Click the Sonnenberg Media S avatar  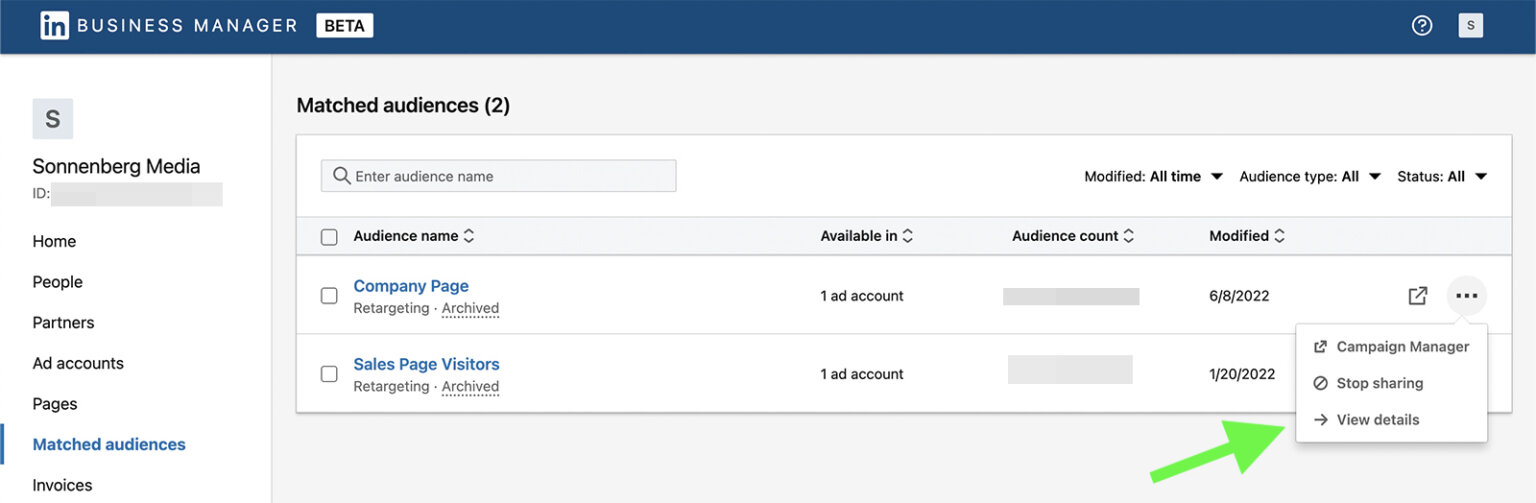click(x=53, y=119)
